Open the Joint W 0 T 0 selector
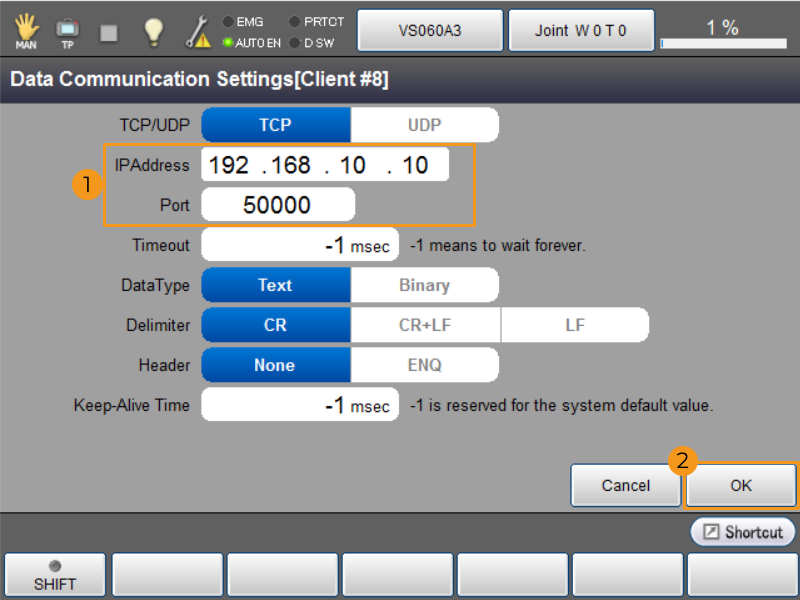Screen dimensions: 800x600 click(x=581, y=30)
